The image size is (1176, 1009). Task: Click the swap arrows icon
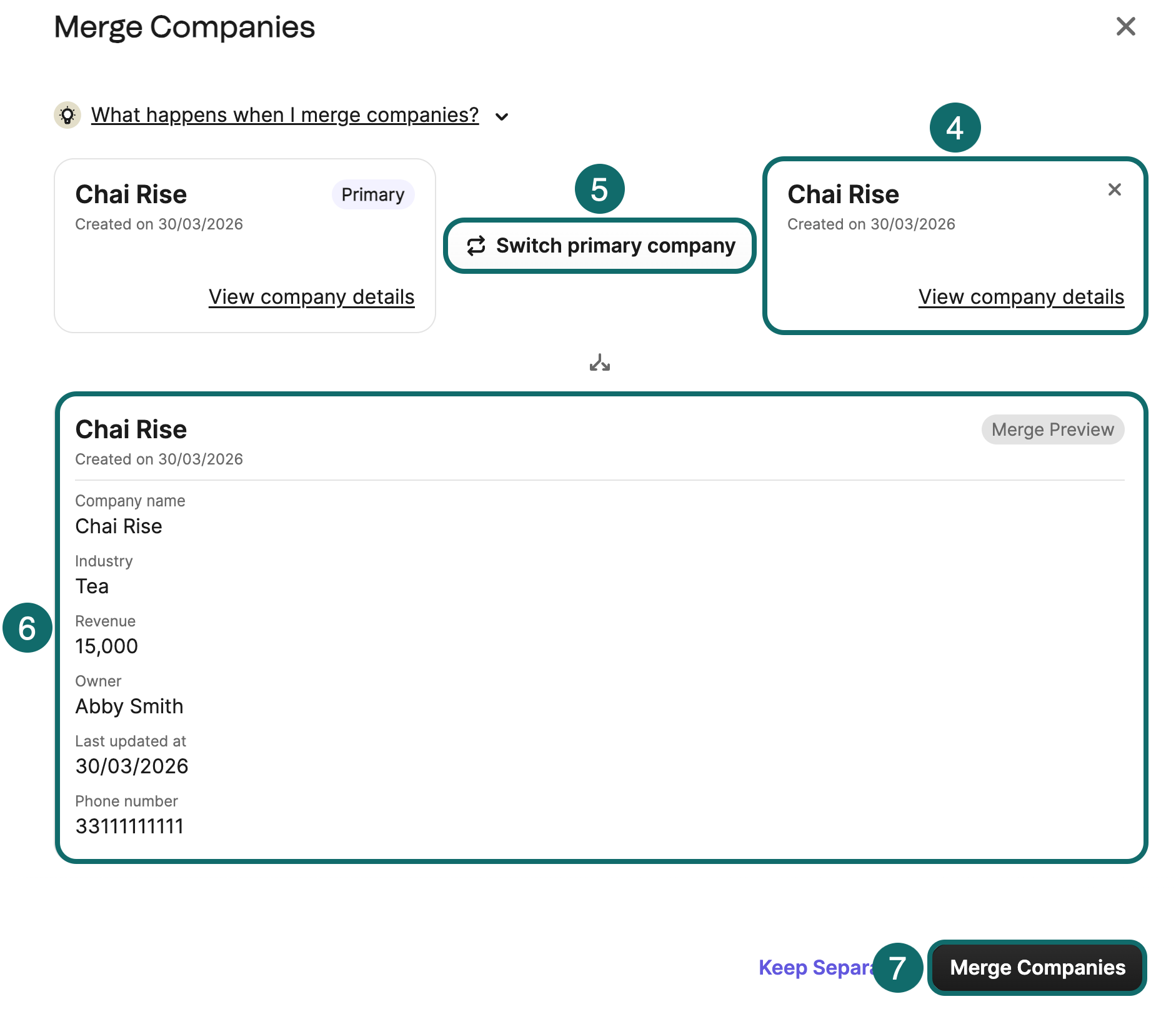coord(476,246)
